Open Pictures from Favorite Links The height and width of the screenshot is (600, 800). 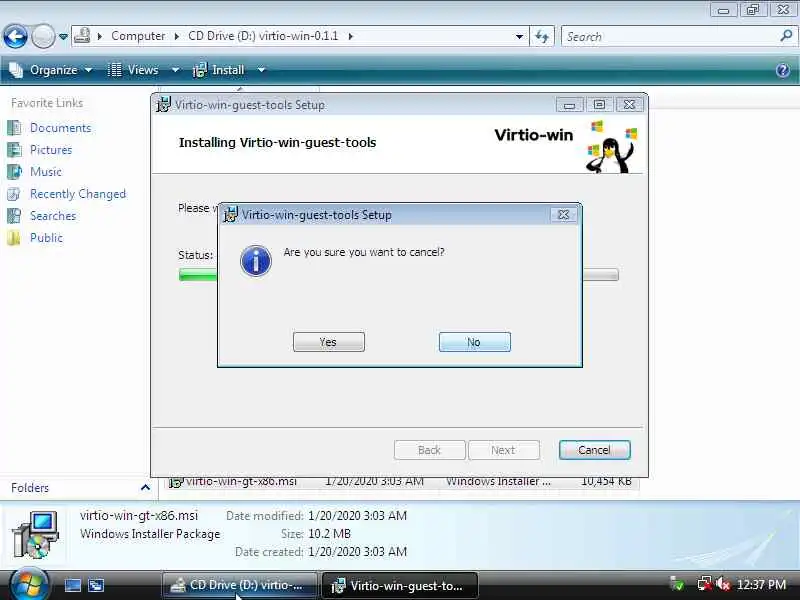[x=51, y=149]
